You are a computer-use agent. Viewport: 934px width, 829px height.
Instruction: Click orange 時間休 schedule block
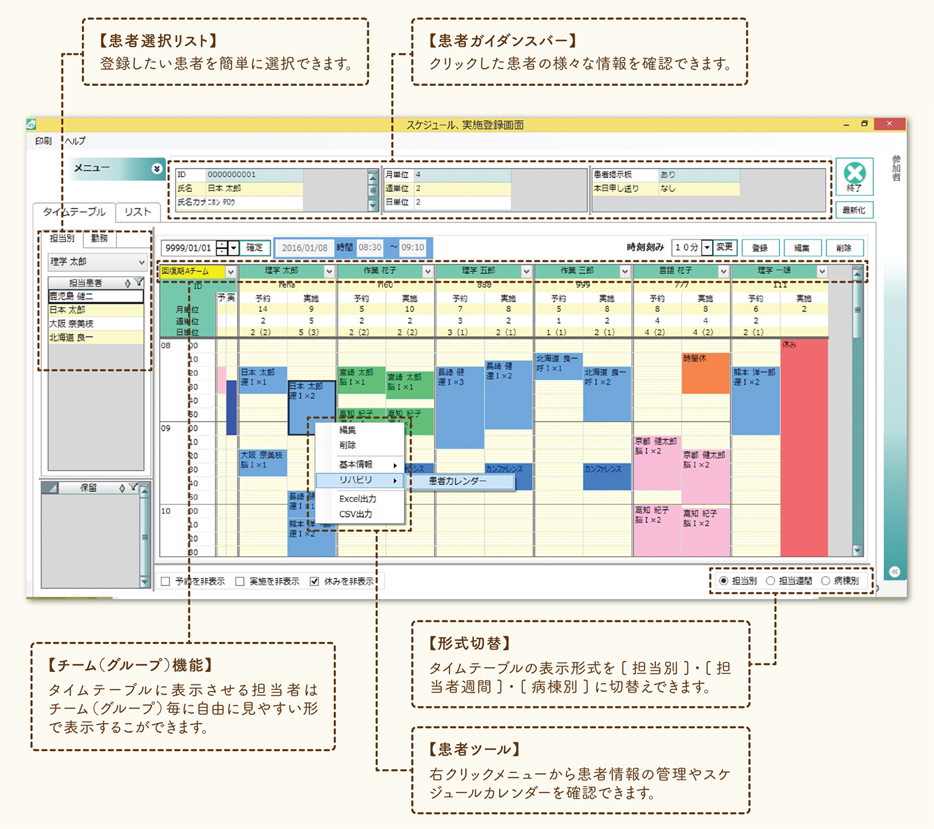[705, 373]
